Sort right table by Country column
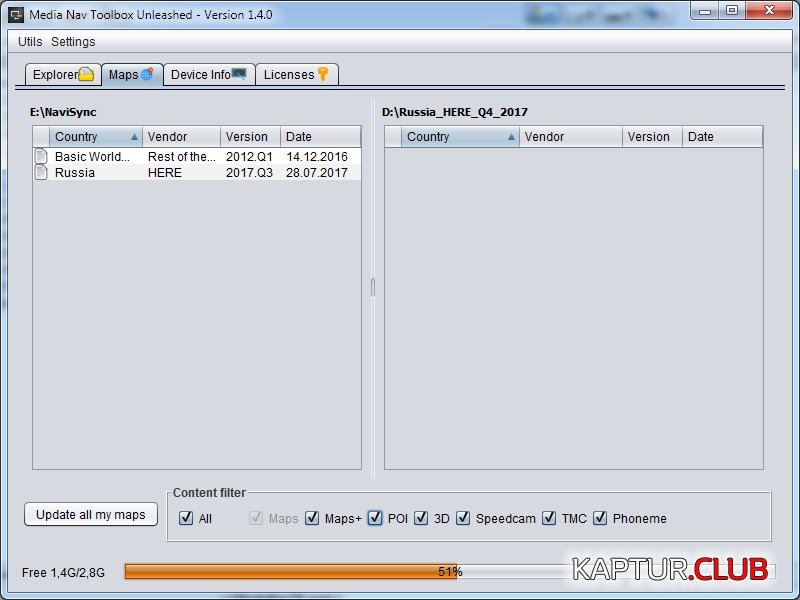 pos(460,137)
